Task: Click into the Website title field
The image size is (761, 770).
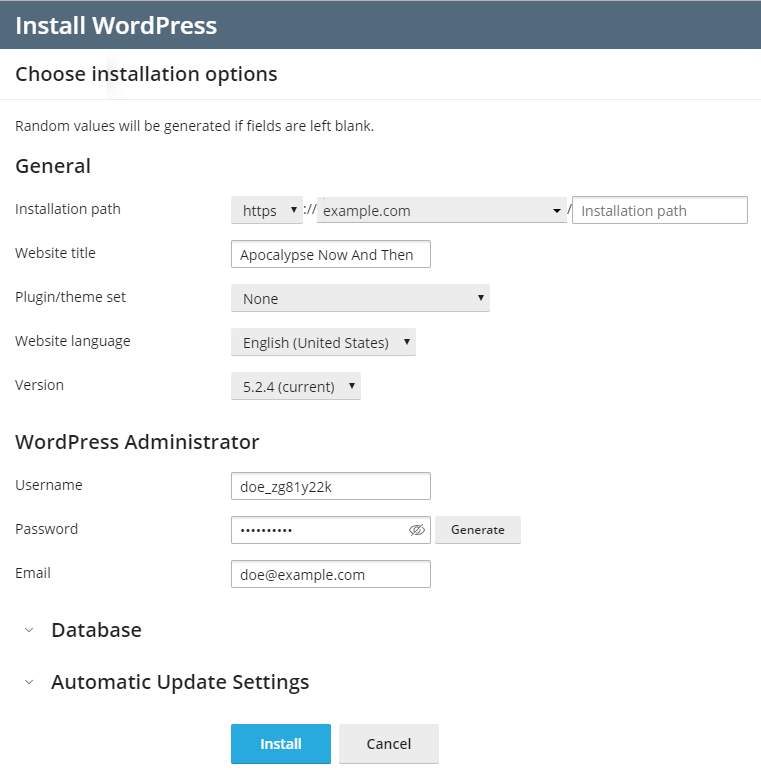Action: [330, 254]
